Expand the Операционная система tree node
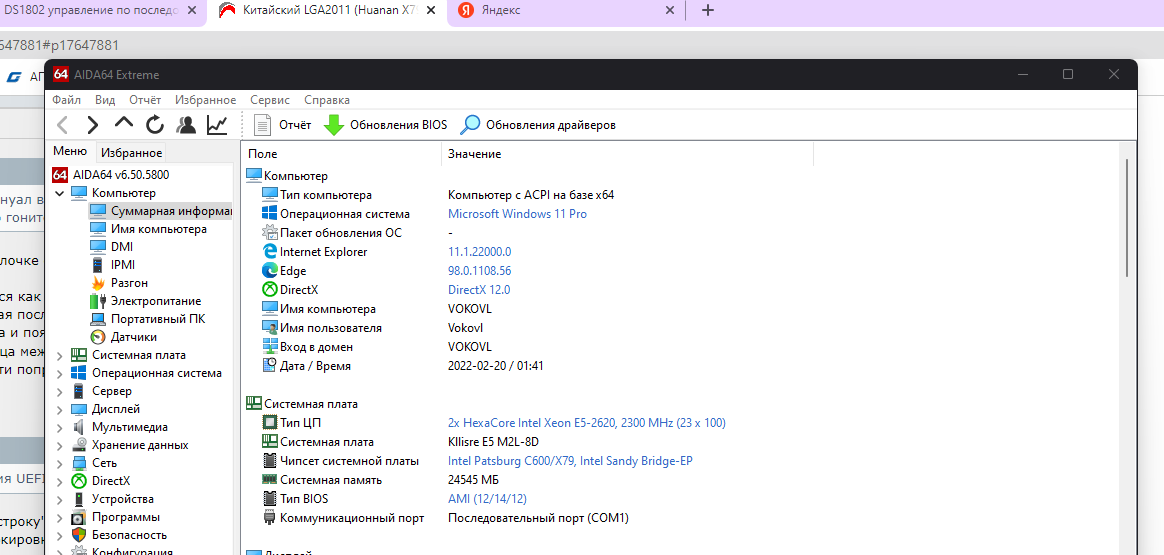The height and width of the screenshot is (555, 1164). [60, 373]
